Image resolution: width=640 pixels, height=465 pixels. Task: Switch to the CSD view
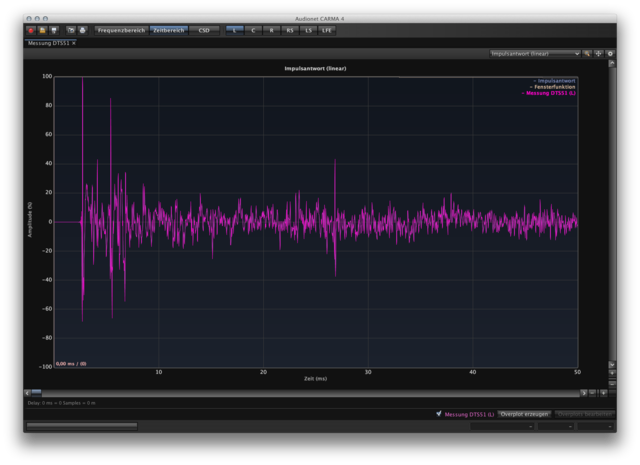(x=204, y=30)
